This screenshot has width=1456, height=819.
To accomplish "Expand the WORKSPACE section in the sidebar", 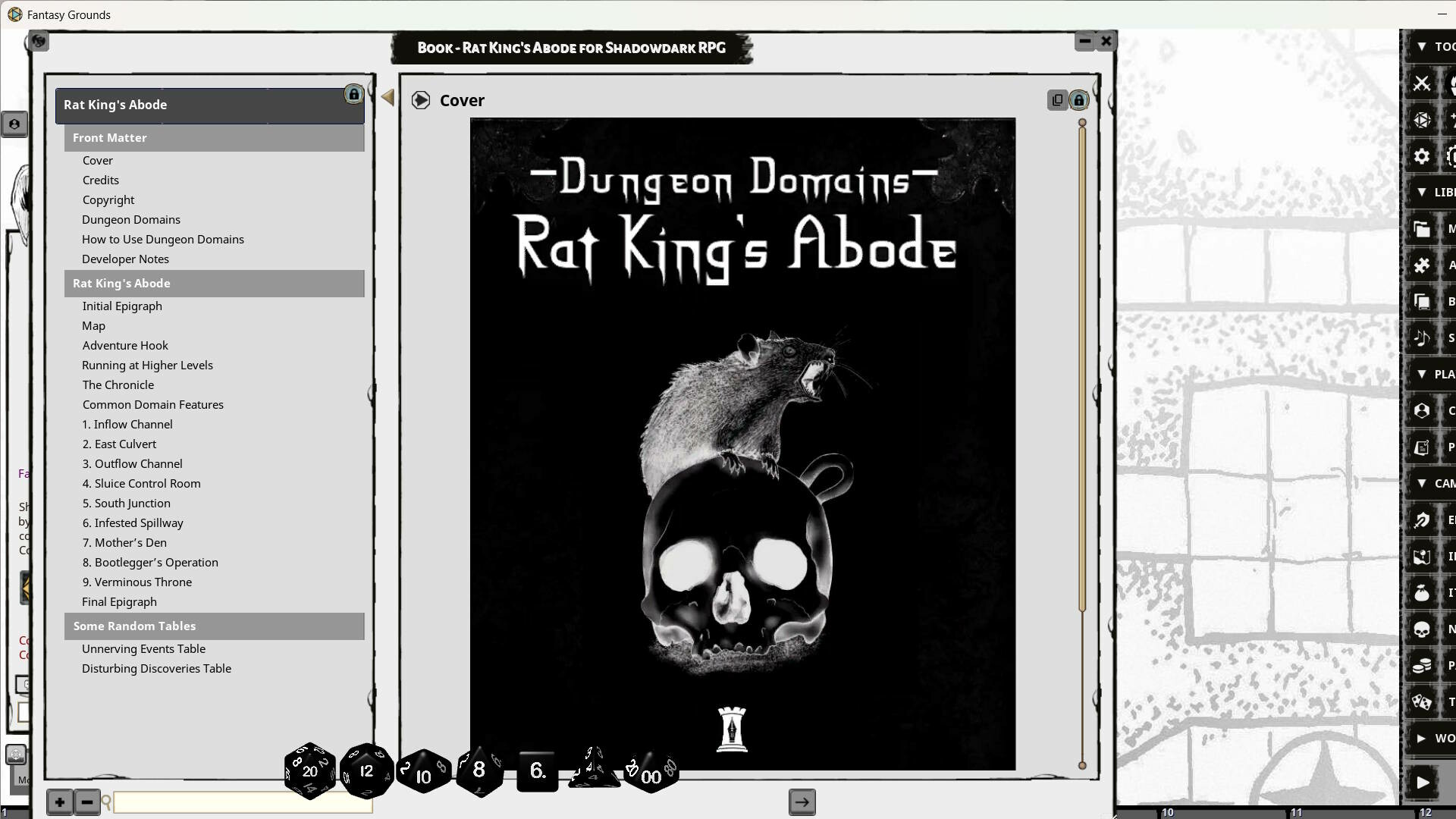I will (1422, 738).
